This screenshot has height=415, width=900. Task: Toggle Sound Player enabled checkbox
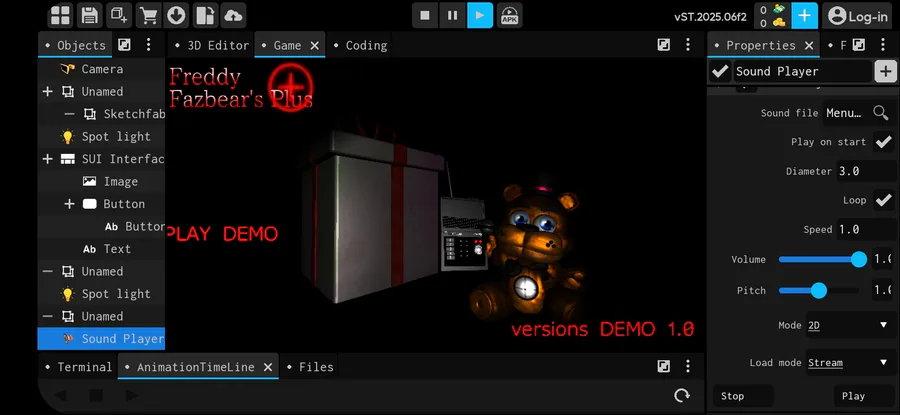pyautogui.click(x=719, y=72)
